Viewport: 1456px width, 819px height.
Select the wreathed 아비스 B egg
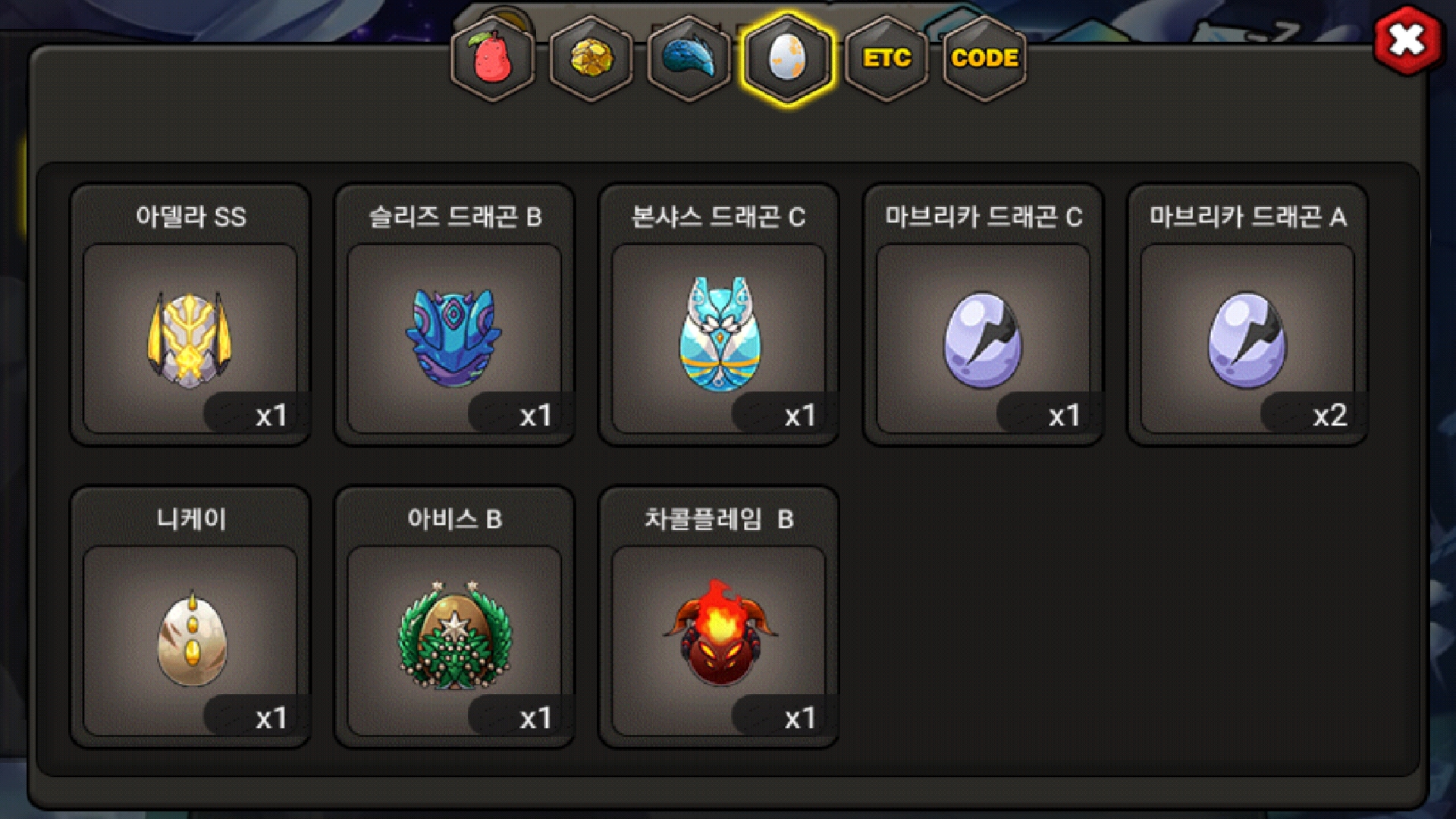(x=454, y=641)
